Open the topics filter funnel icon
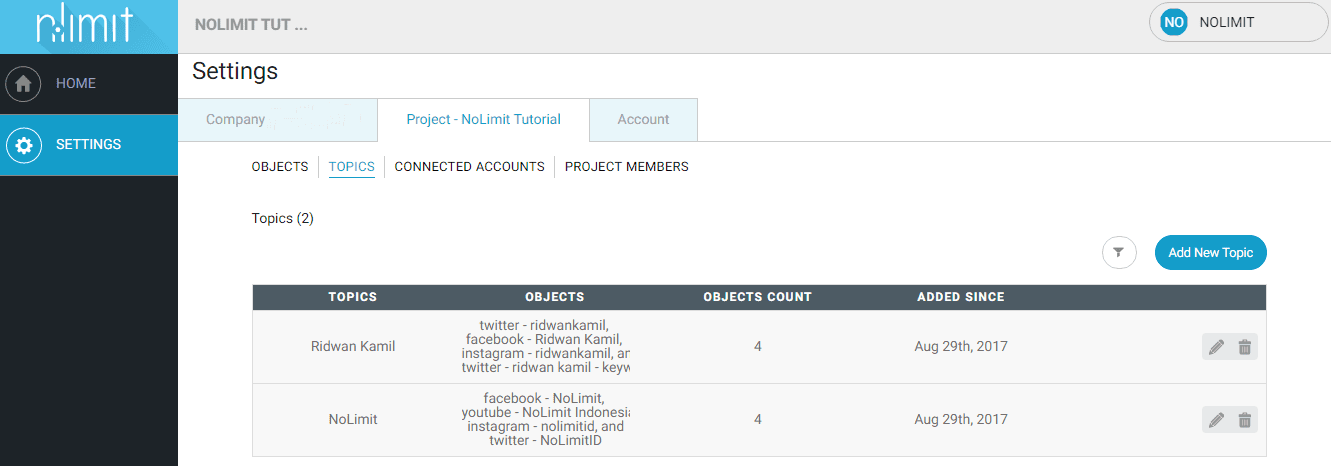The height and width of the screenshot is (466, 1331). point(1119,253)
